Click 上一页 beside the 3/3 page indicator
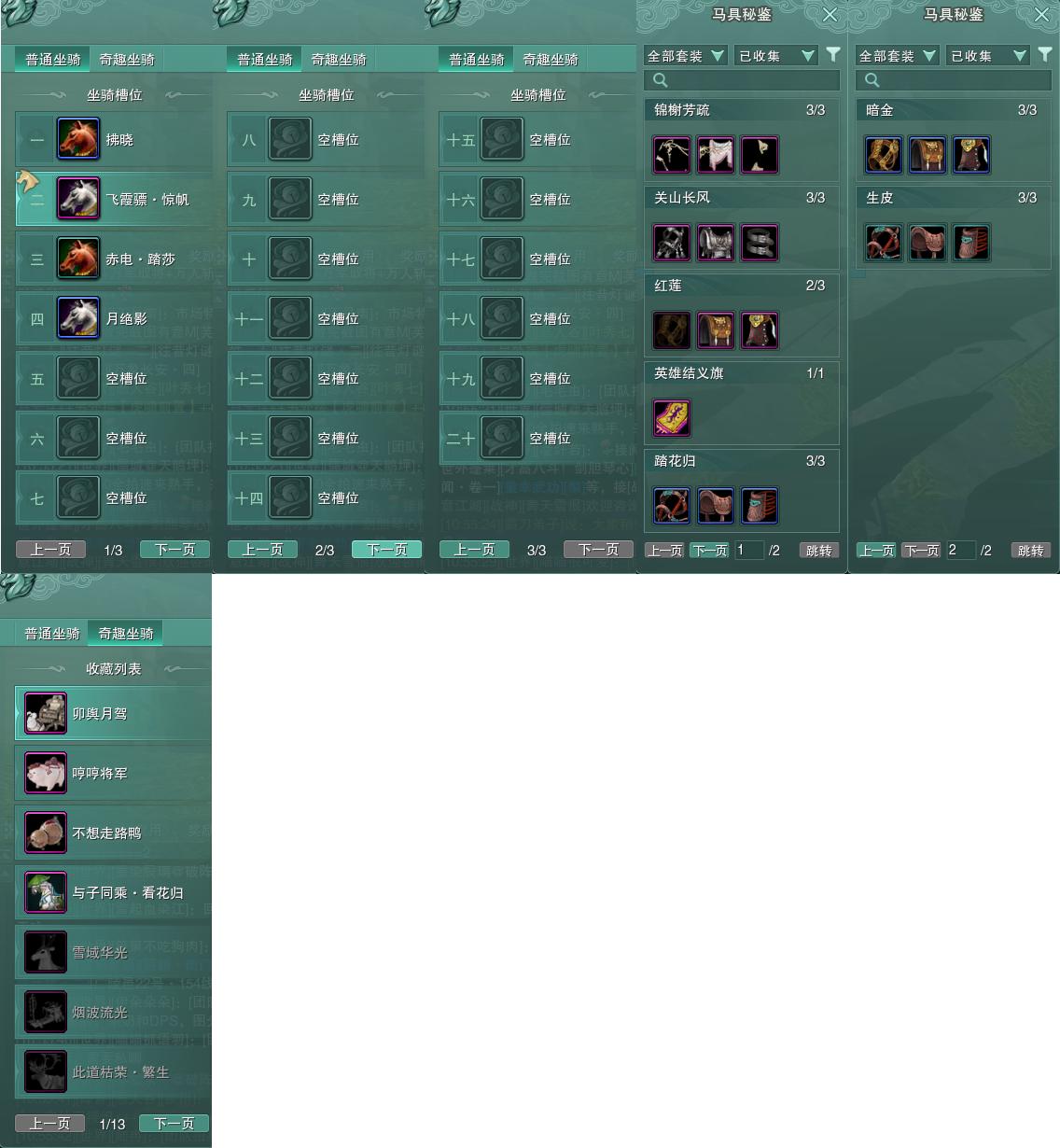The width and height of the screenshot is (1060, 1148). click(474, 550)
